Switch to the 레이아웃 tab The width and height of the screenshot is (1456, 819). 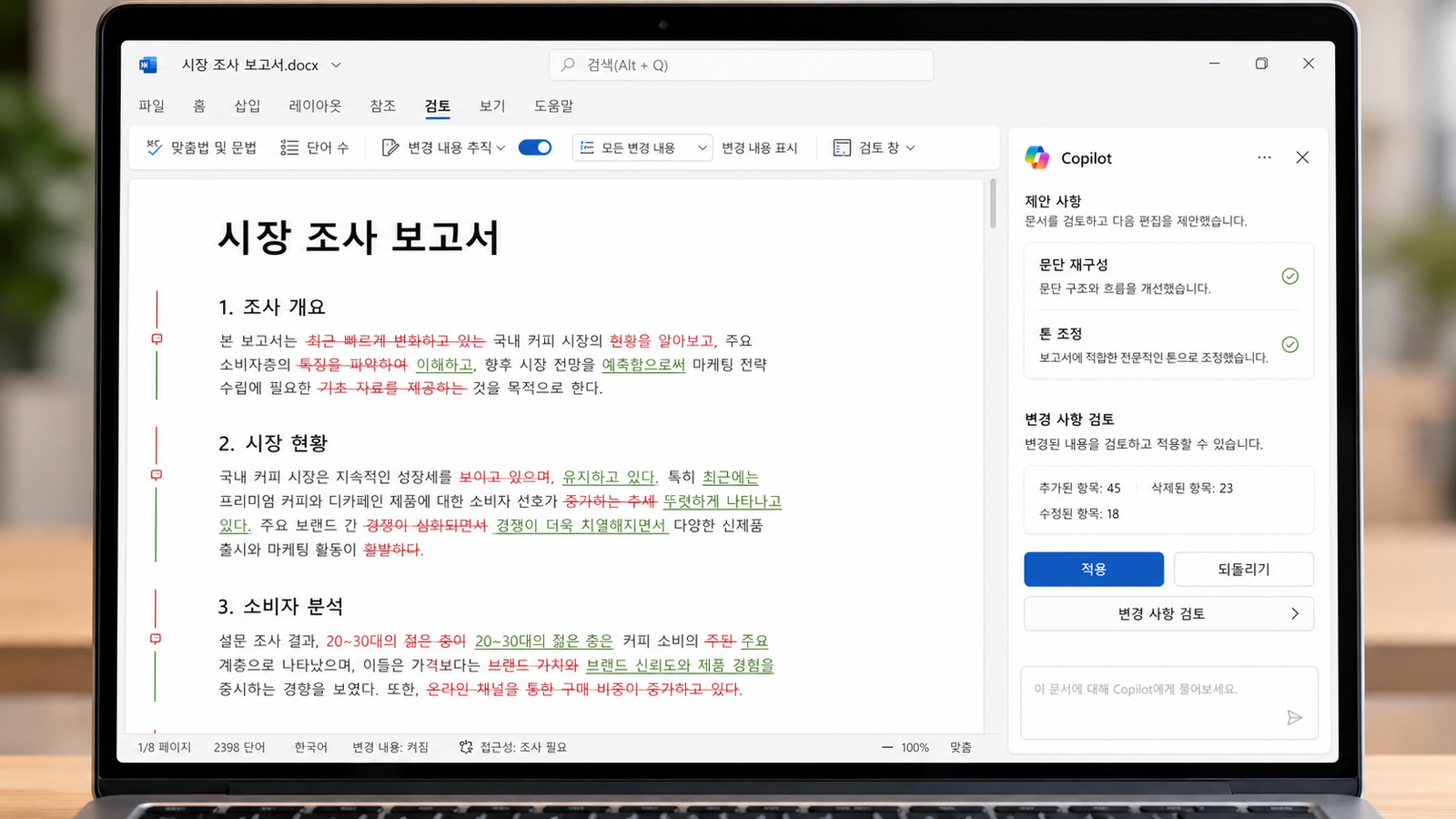pyautogui.click(x=315, y=106)
